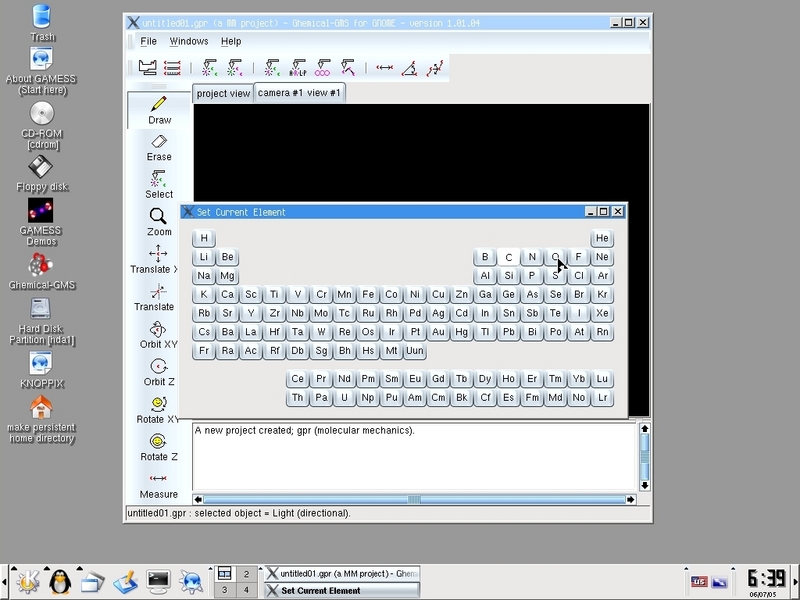Activate the Zoom tool
This screenshot has width=800, height=600.
159,221
